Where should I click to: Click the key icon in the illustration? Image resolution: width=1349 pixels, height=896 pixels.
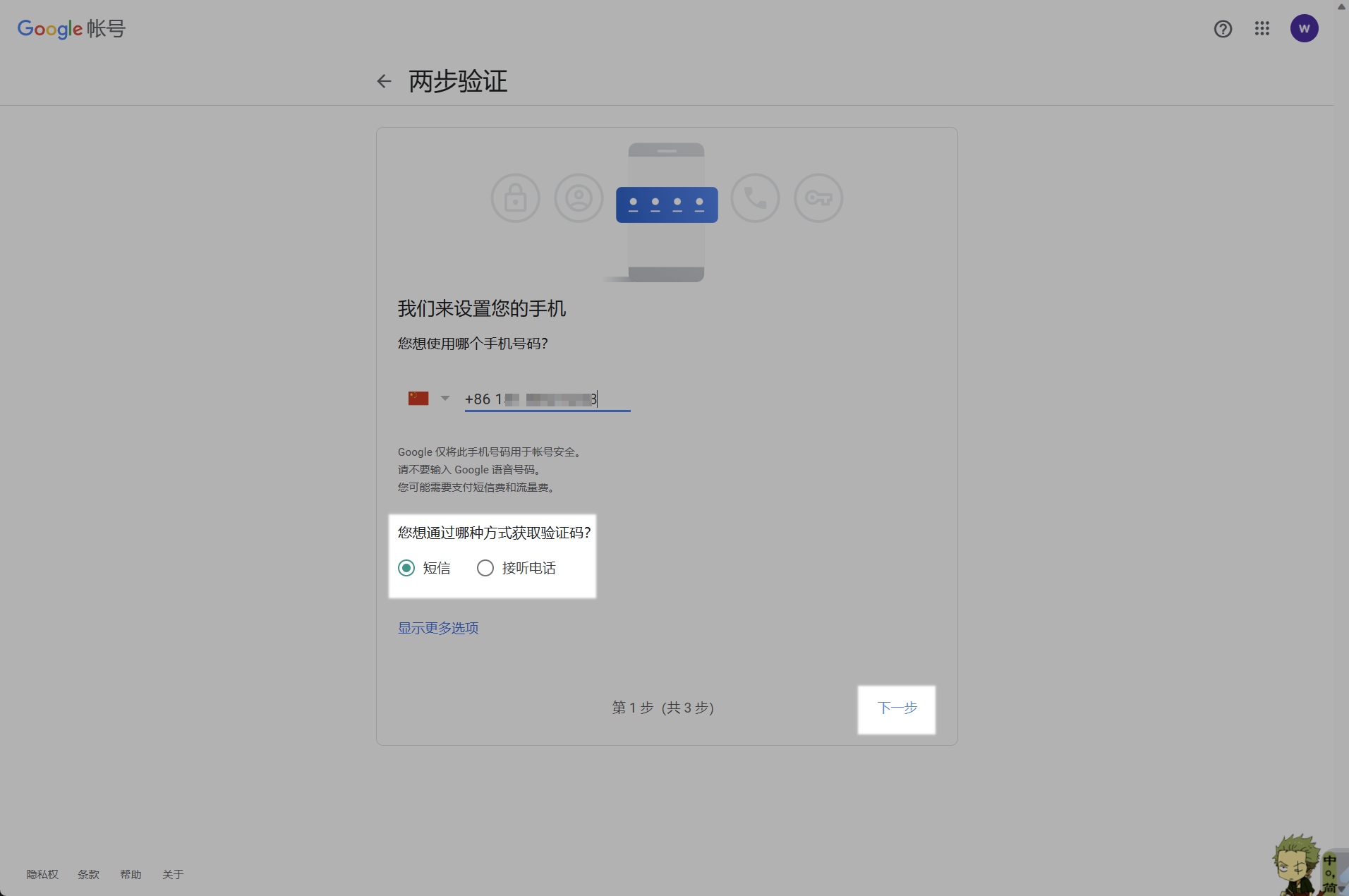click(x=818, y=198)
